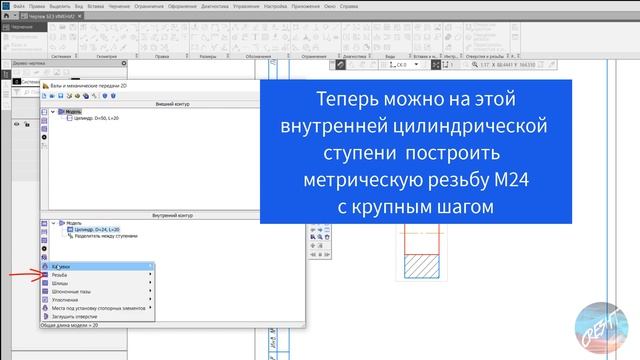Select Места под установку стопорных элементов
Image resolution: width=640 pixels, height=360 pixels.
point(97,308)
